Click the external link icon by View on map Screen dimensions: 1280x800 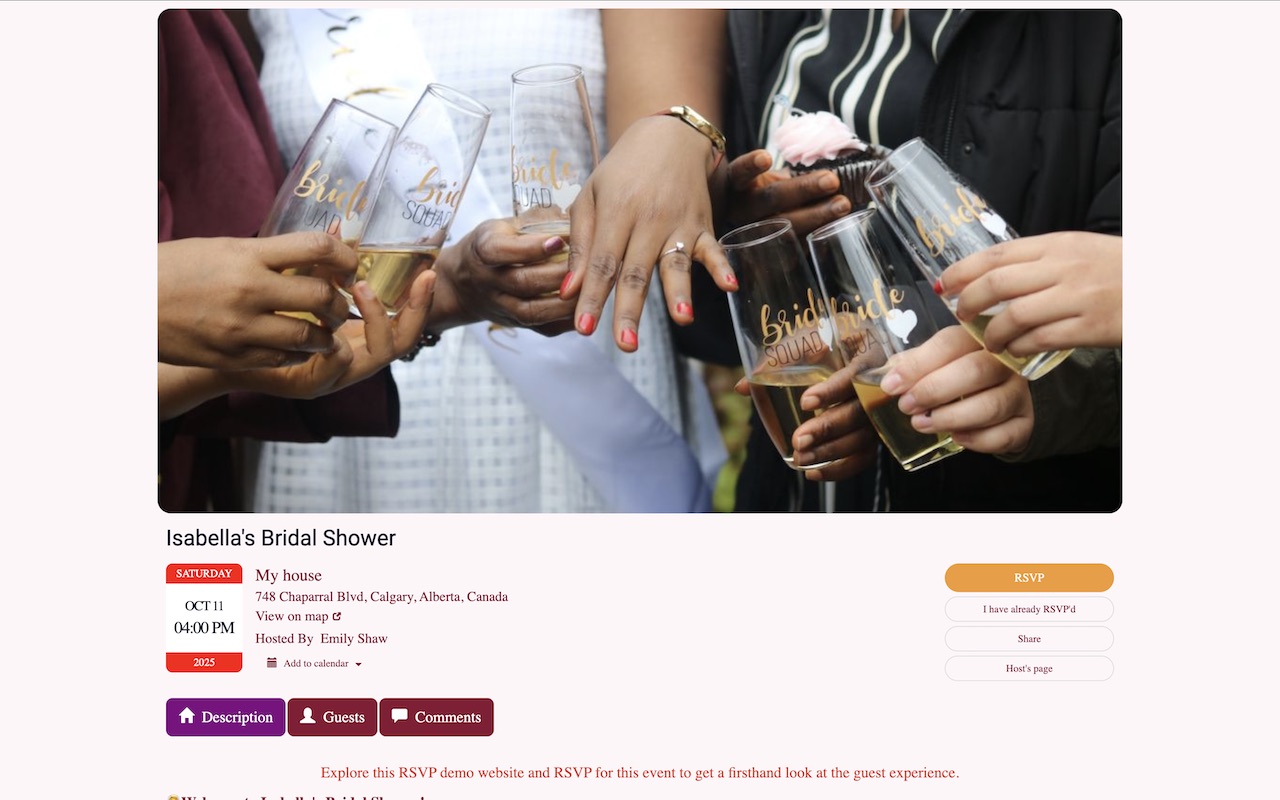[337, 617]
